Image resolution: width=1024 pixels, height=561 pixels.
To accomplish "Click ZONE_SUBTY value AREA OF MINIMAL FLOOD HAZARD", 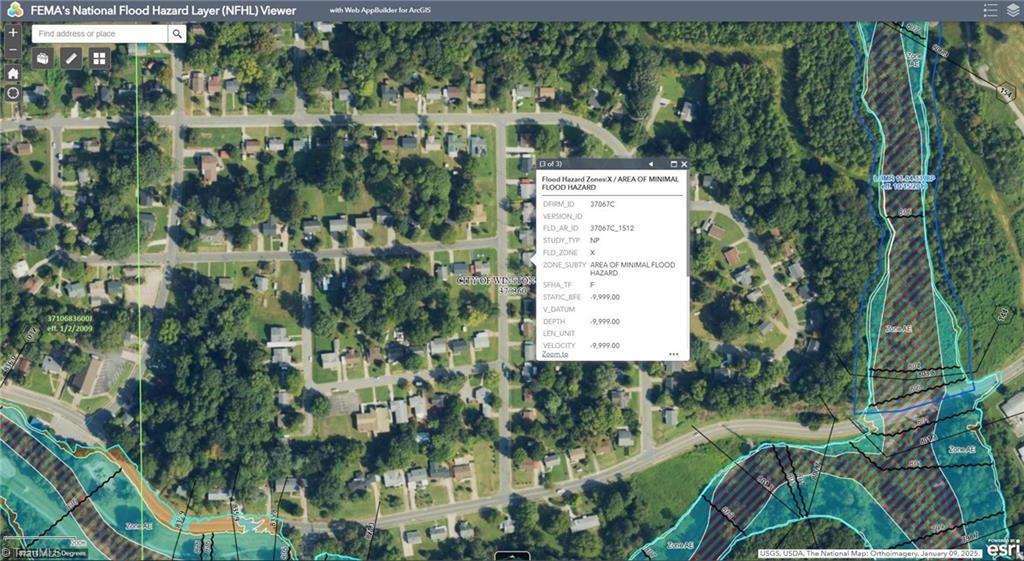I will 632,269.
